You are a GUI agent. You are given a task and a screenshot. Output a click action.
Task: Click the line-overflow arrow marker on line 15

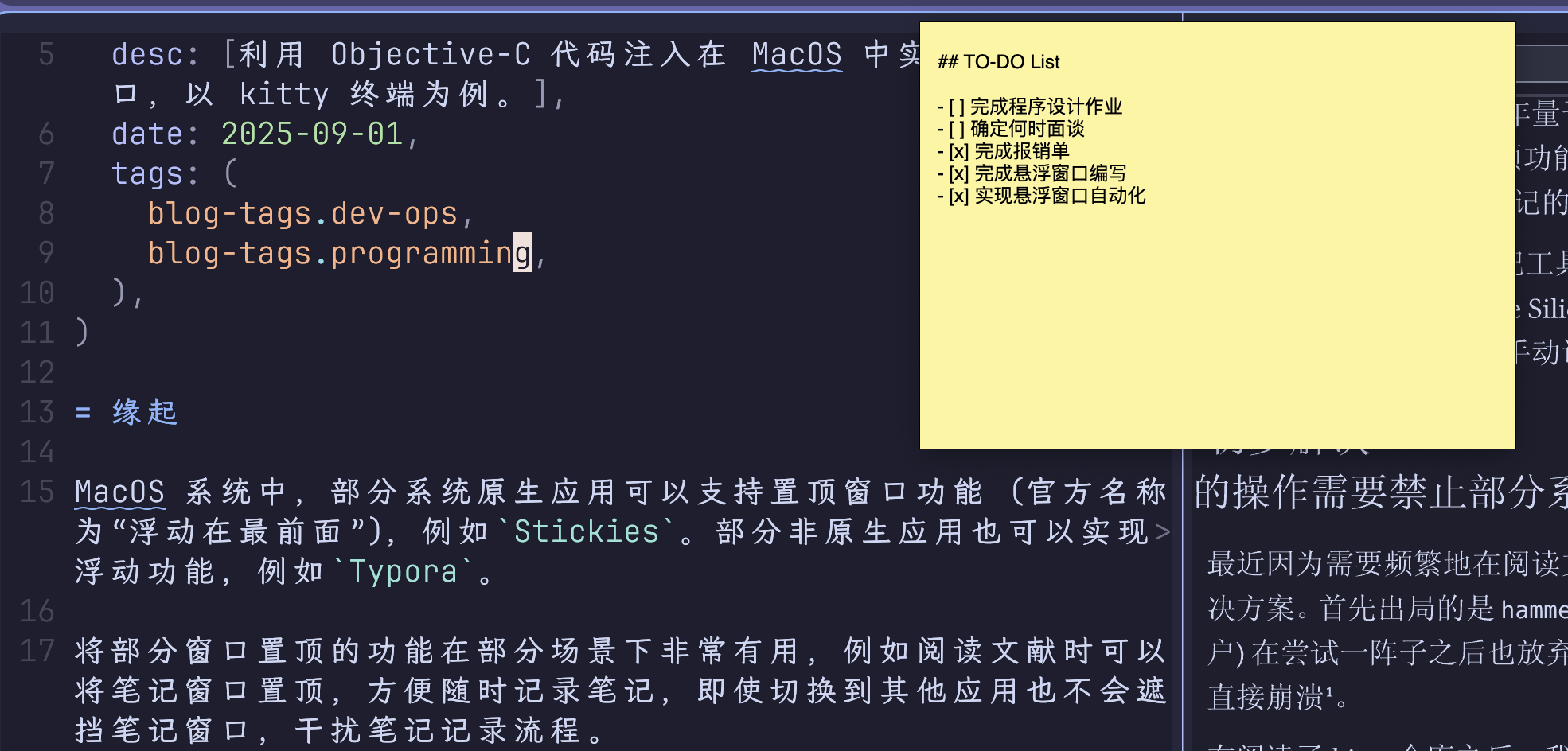1163,531
